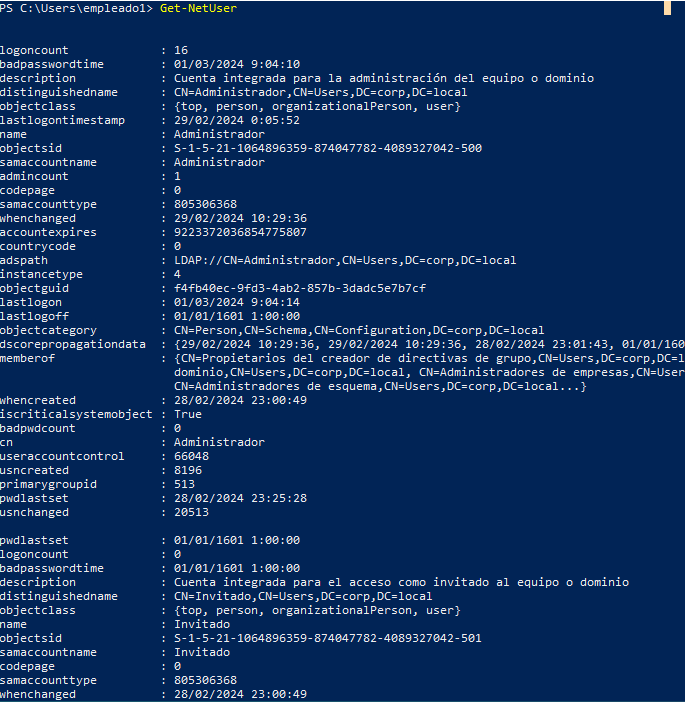Click the lastlogontimestamp value 29/02/2024 0:05:52

point(237,120)
